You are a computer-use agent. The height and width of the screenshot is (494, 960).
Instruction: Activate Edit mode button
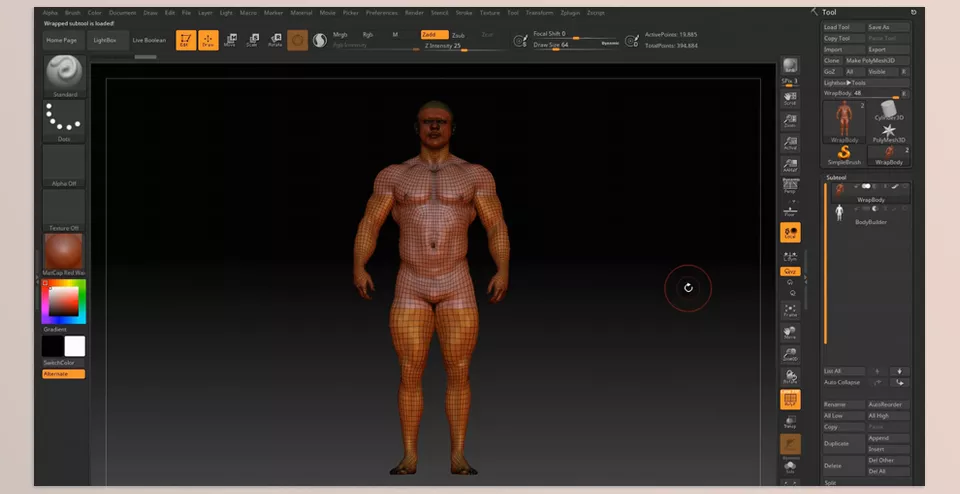click(x=186, y=40)
